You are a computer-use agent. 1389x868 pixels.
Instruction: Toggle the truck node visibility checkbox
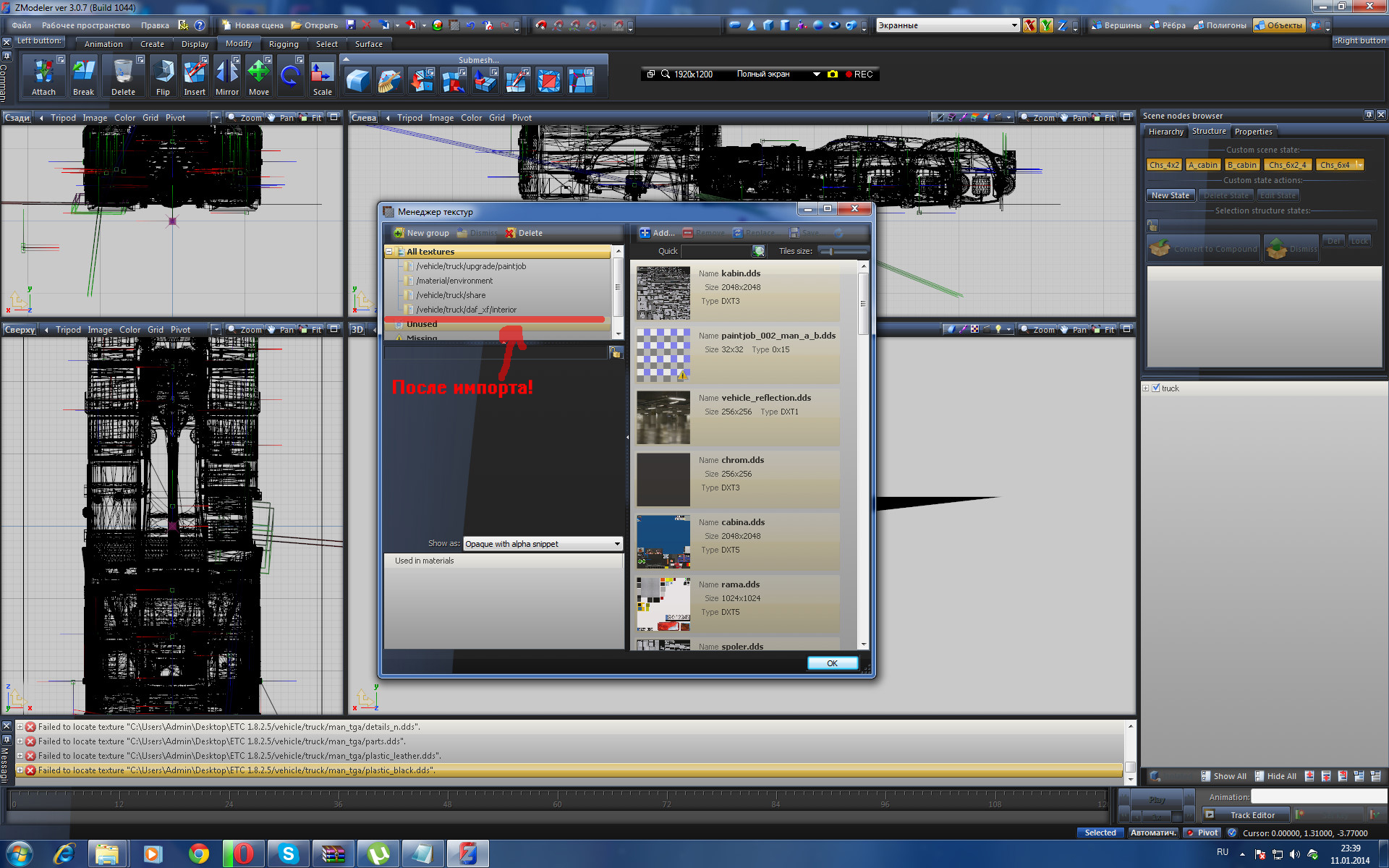tap(1155, 388)
